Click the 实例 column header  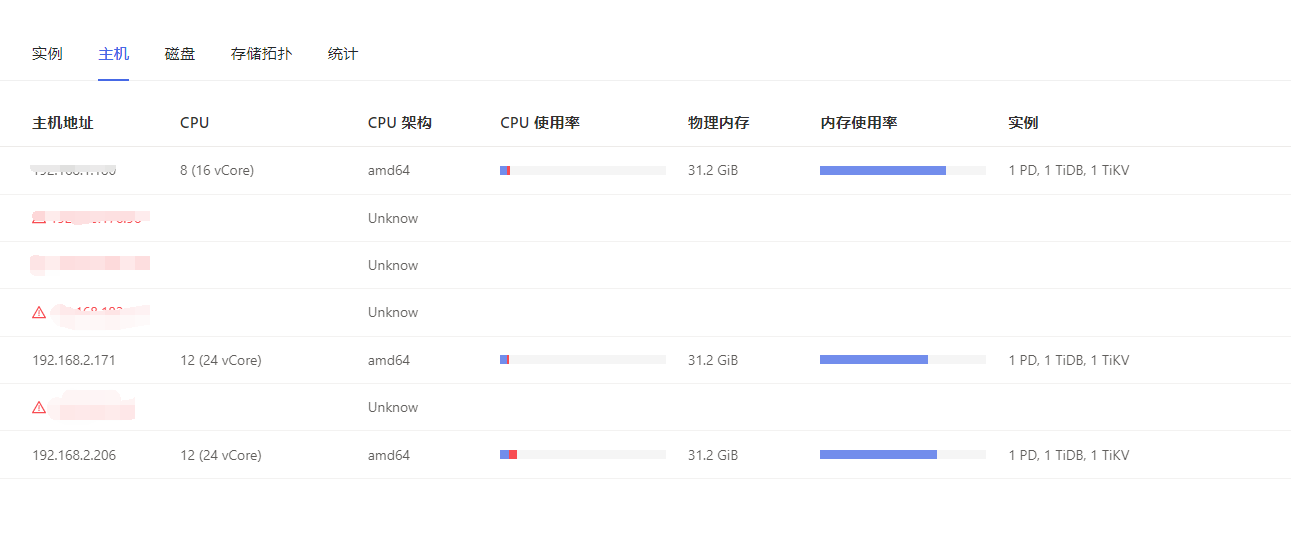1023,123
